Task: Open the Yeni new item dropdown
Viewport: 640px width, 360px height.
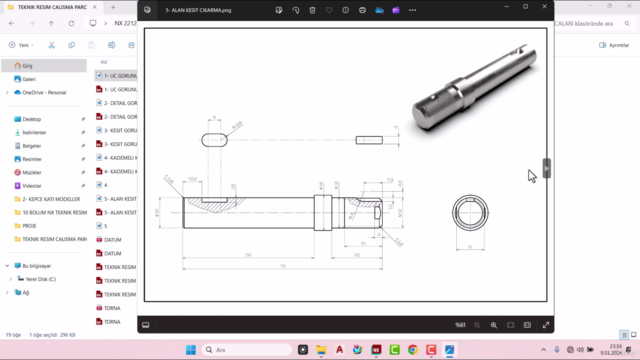Action: (x=21, y=45)
